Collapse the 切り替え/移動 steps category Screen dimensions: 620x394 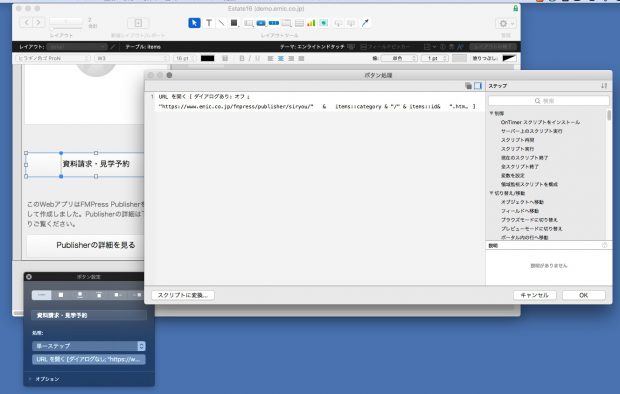tap(491, 193)
